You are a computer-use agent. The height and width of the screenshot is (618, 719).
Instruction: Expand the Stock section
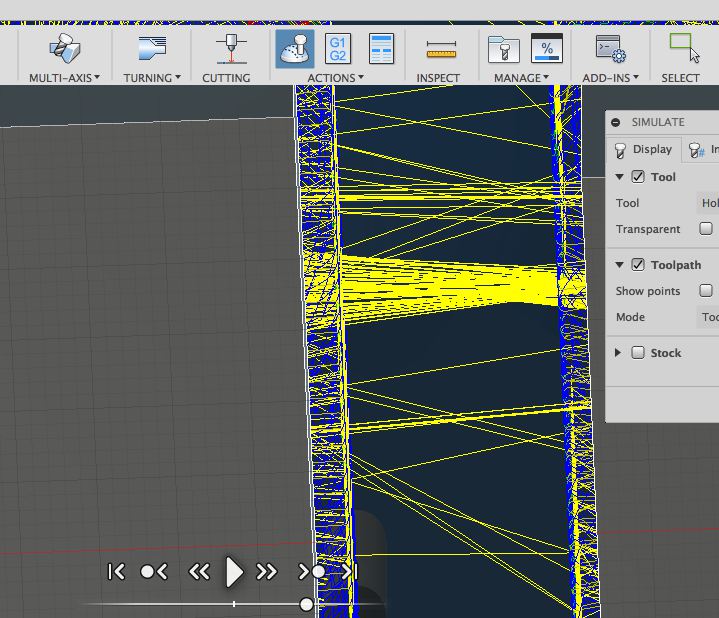click(619, 353)
